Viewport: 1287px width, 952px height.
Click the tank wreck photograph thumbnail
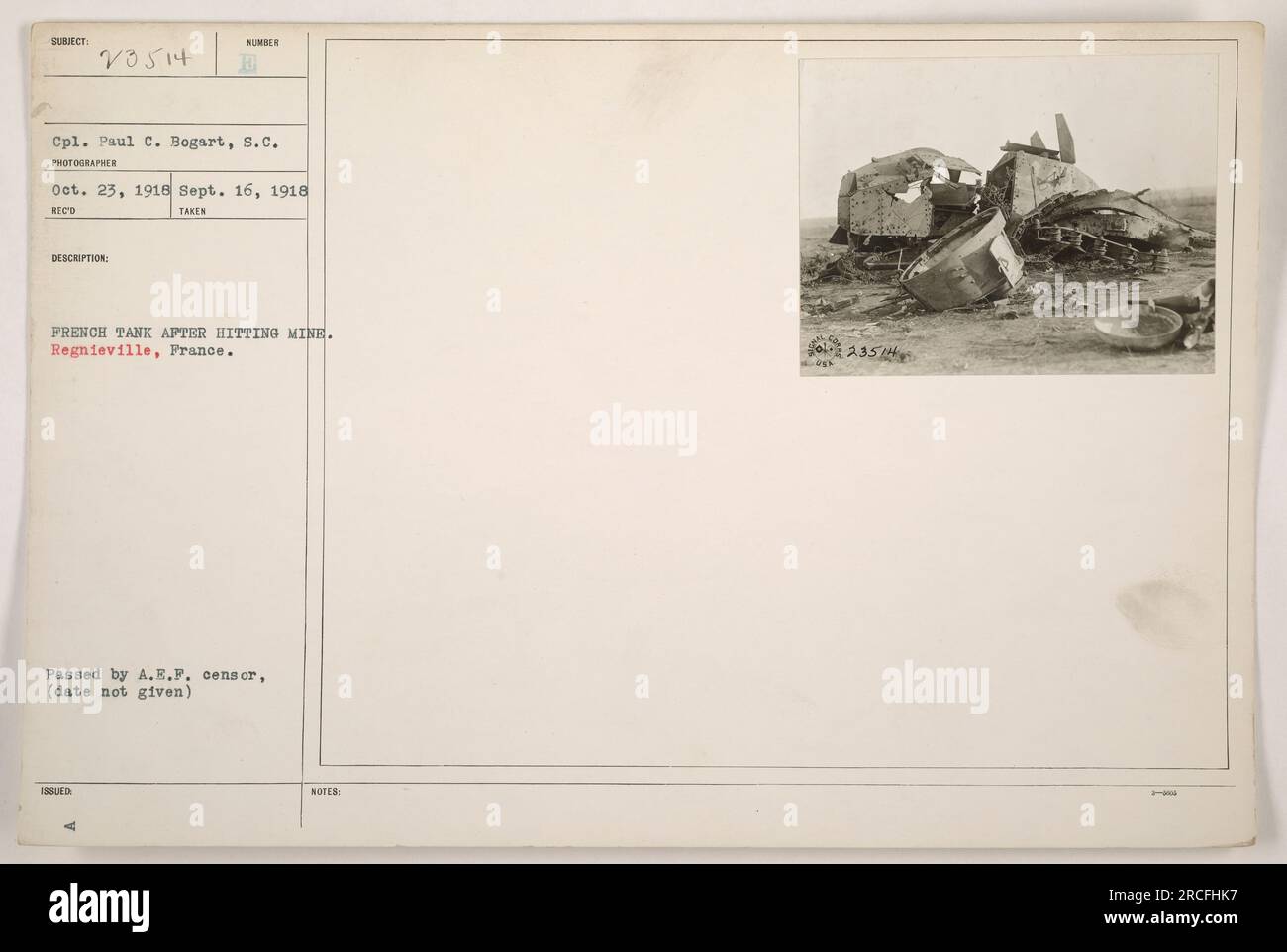(x=1008, y=215)
